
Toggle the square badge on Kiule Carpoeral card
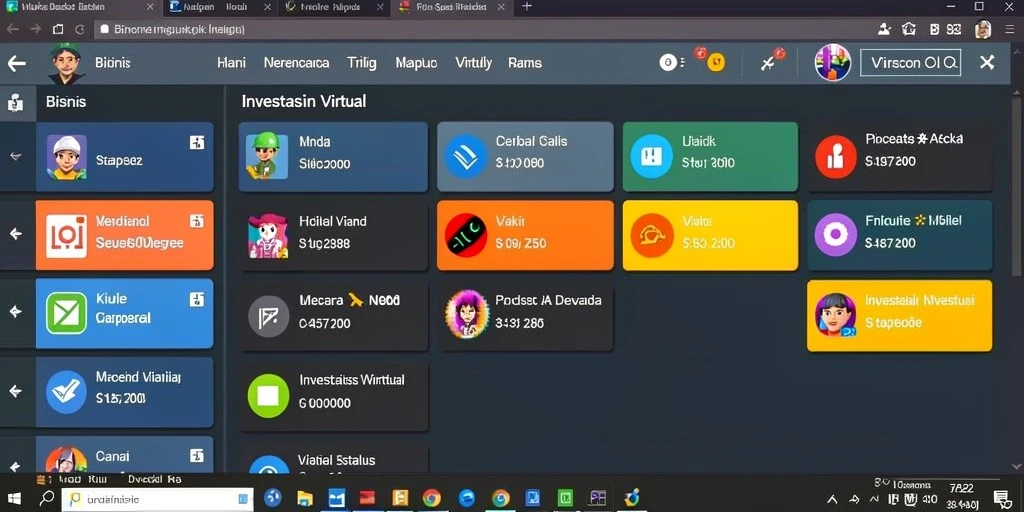pyautogui.click(x=197, y=300)
